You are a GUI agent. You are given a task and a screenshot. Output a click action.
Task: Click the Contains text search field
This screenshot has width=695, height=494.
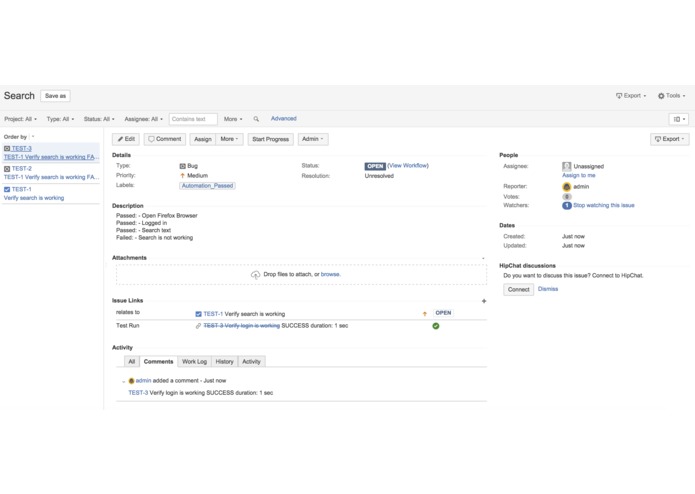pos(193,119)
